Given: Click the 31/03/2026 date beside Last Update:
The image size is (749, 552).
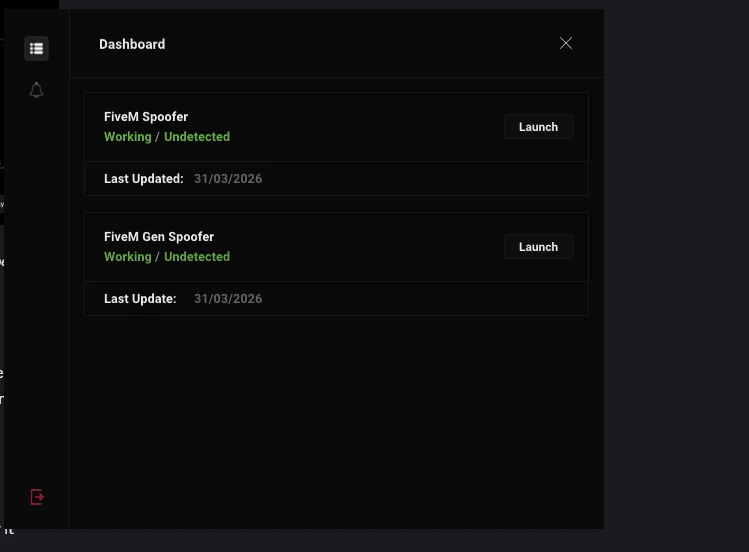Looking at the screenshot, I should [x=228, y=298].
